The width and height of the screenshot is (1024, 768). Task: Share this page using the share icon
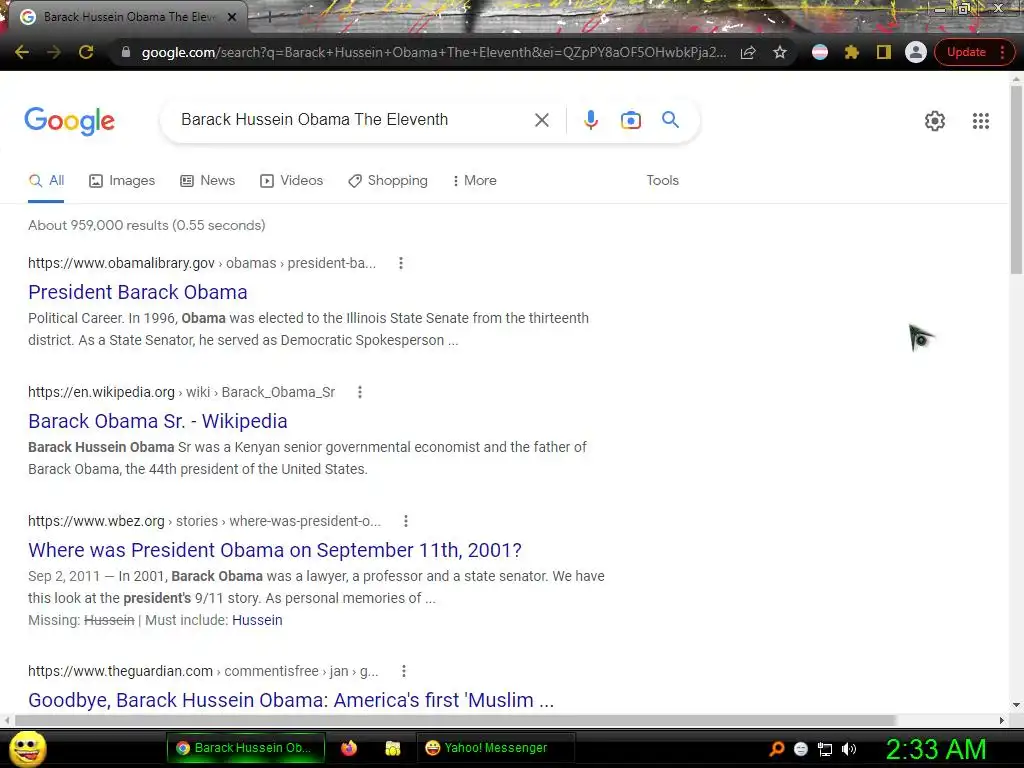coord(748,52)
